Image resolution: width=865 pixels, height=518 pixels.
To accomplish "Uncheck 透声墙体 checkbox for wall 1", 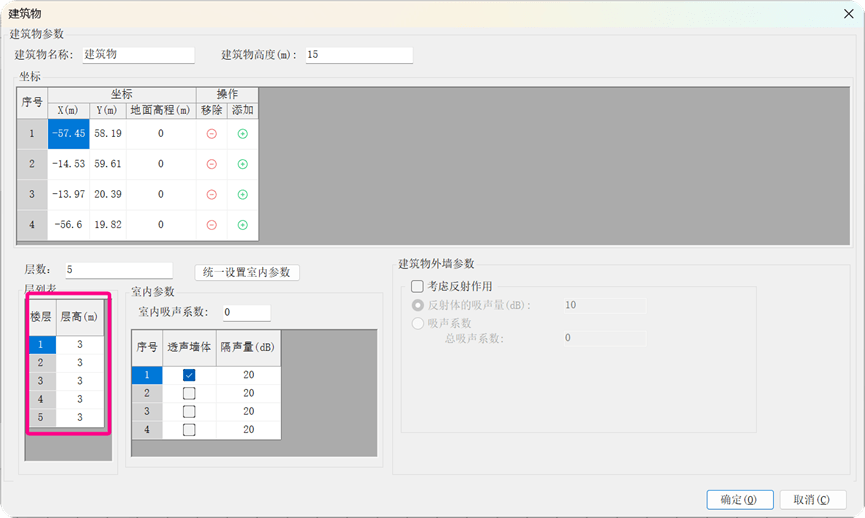I will point(189,375).
